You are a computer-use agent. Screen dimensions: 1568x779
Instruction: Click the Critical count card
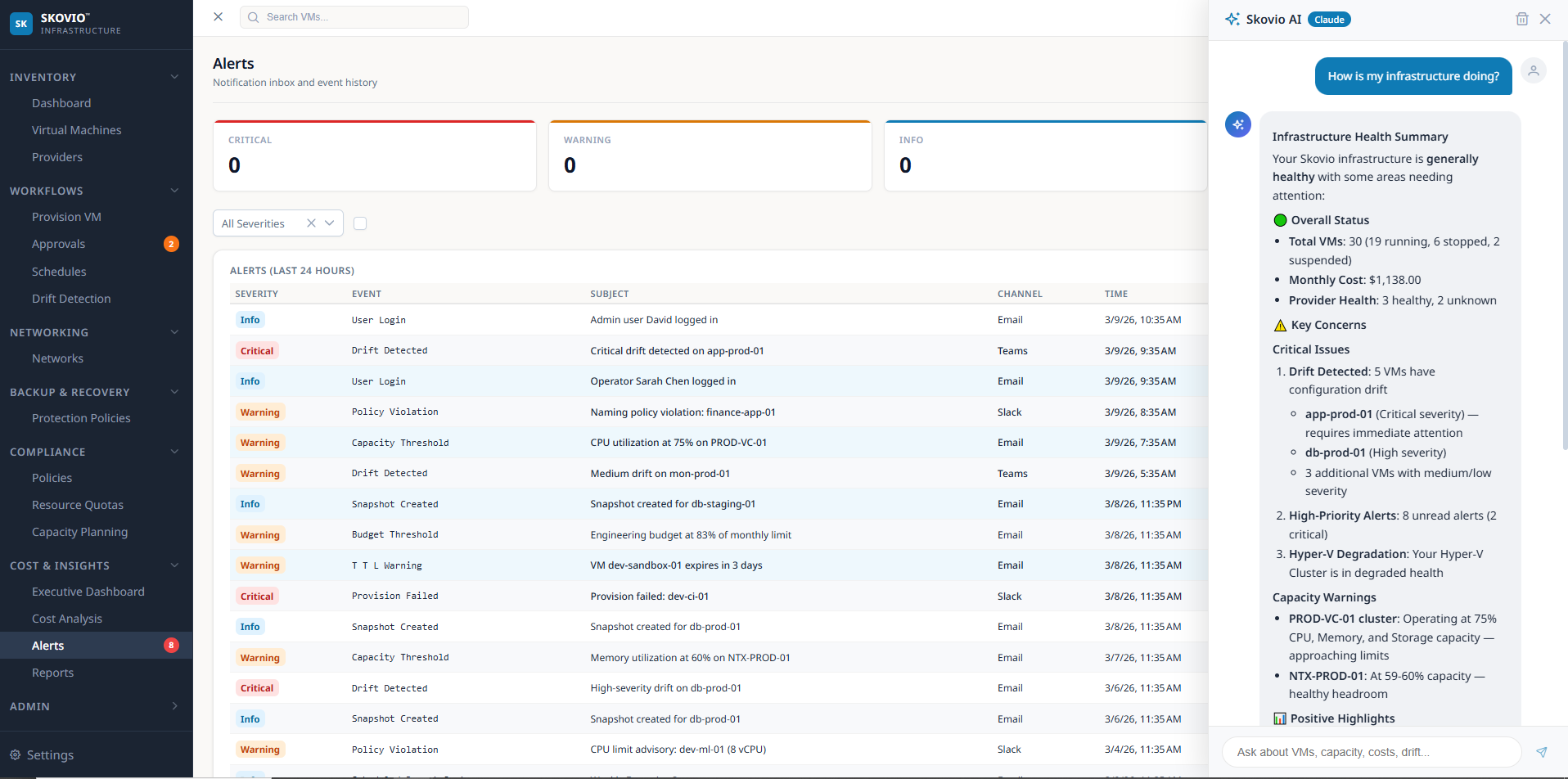coord(375,155)
